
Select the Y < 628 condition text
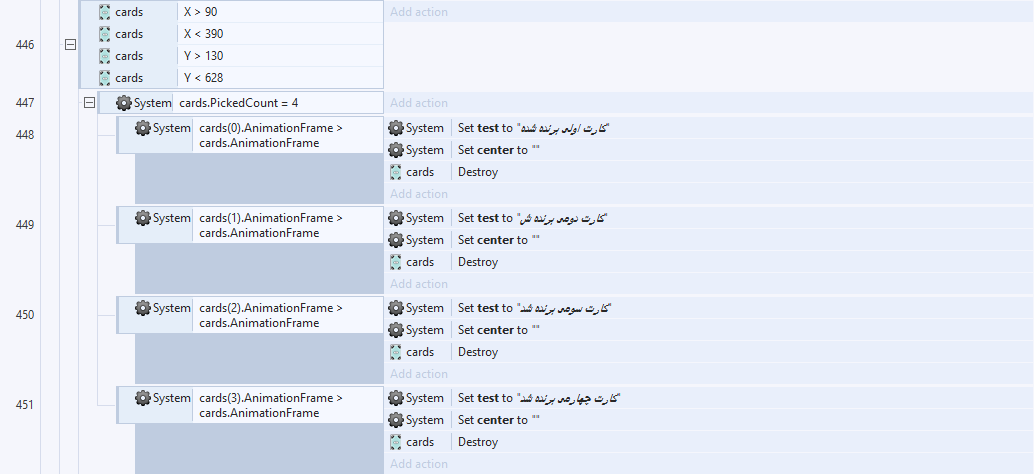point(203,78)
